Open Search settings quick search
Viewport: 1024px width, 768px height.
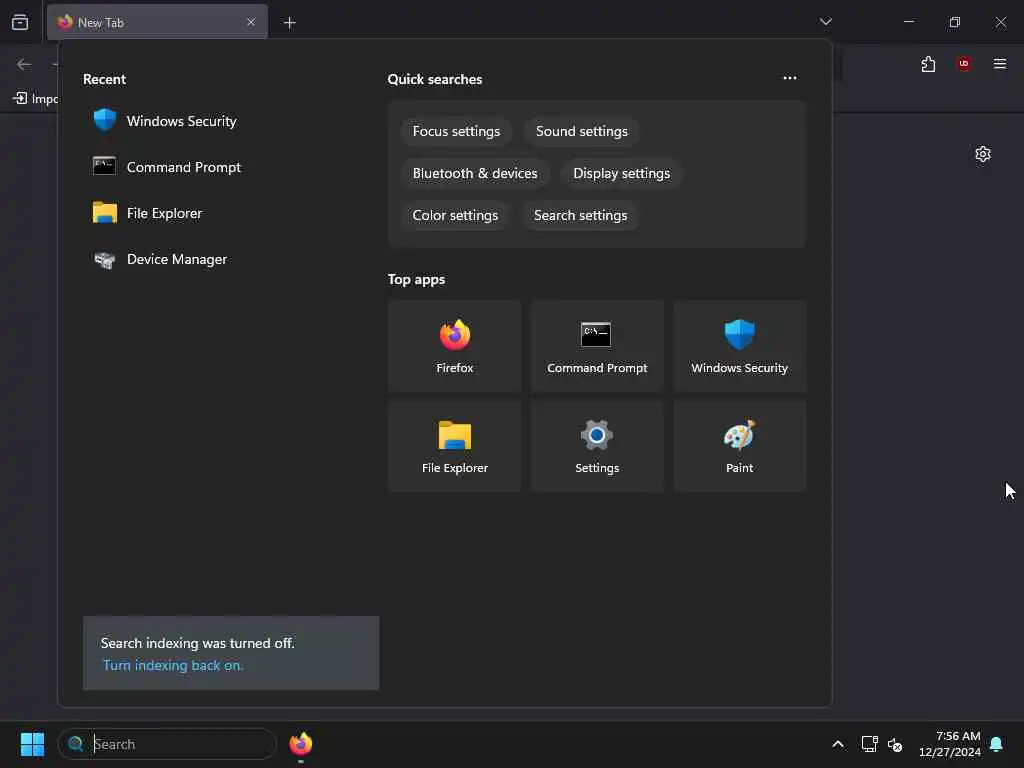point(580,215)
